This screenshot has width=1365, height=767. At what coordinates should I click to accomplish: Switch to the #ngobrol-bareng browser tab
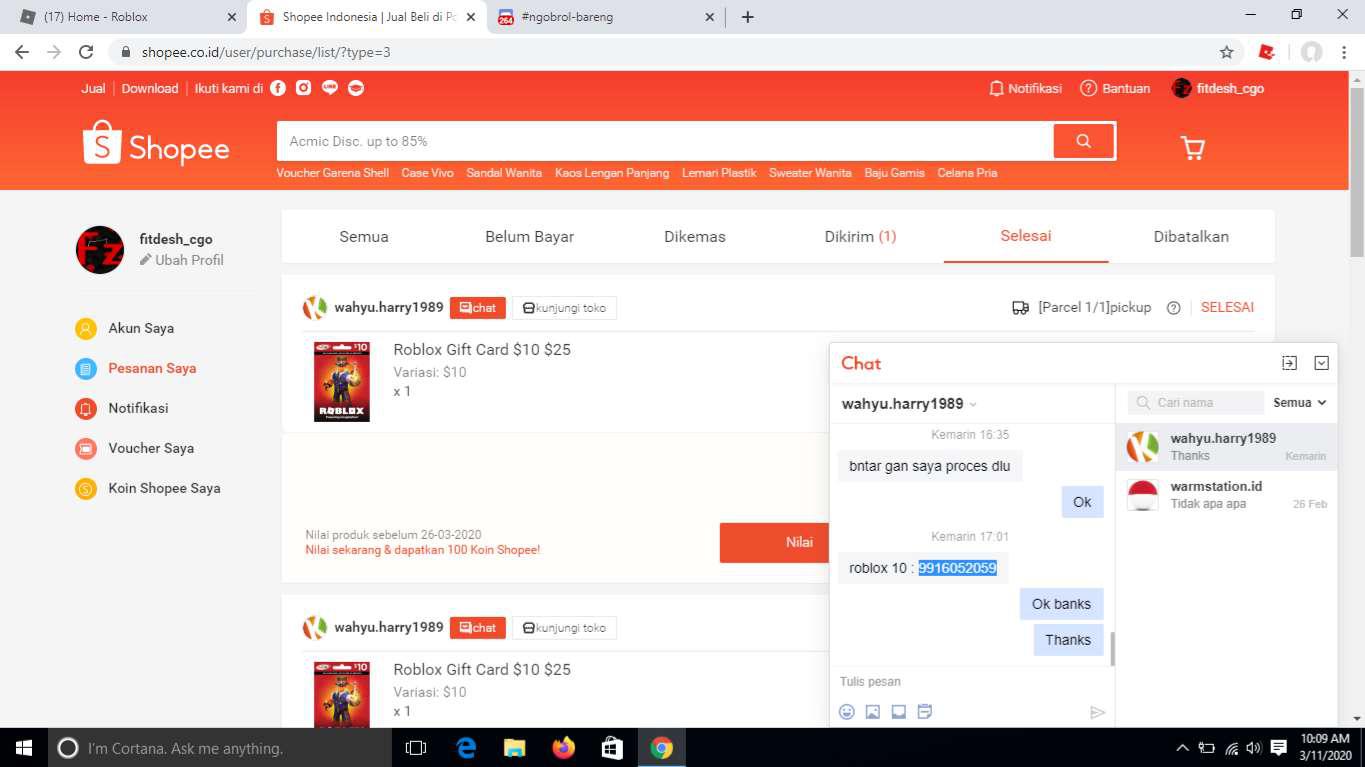[605, 17]
